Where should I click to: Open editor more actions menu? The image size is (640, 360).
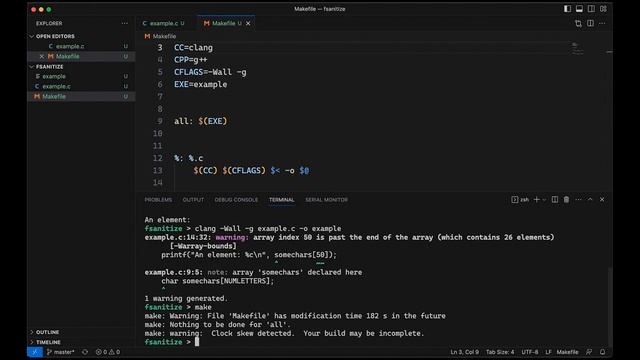[602, 23]
